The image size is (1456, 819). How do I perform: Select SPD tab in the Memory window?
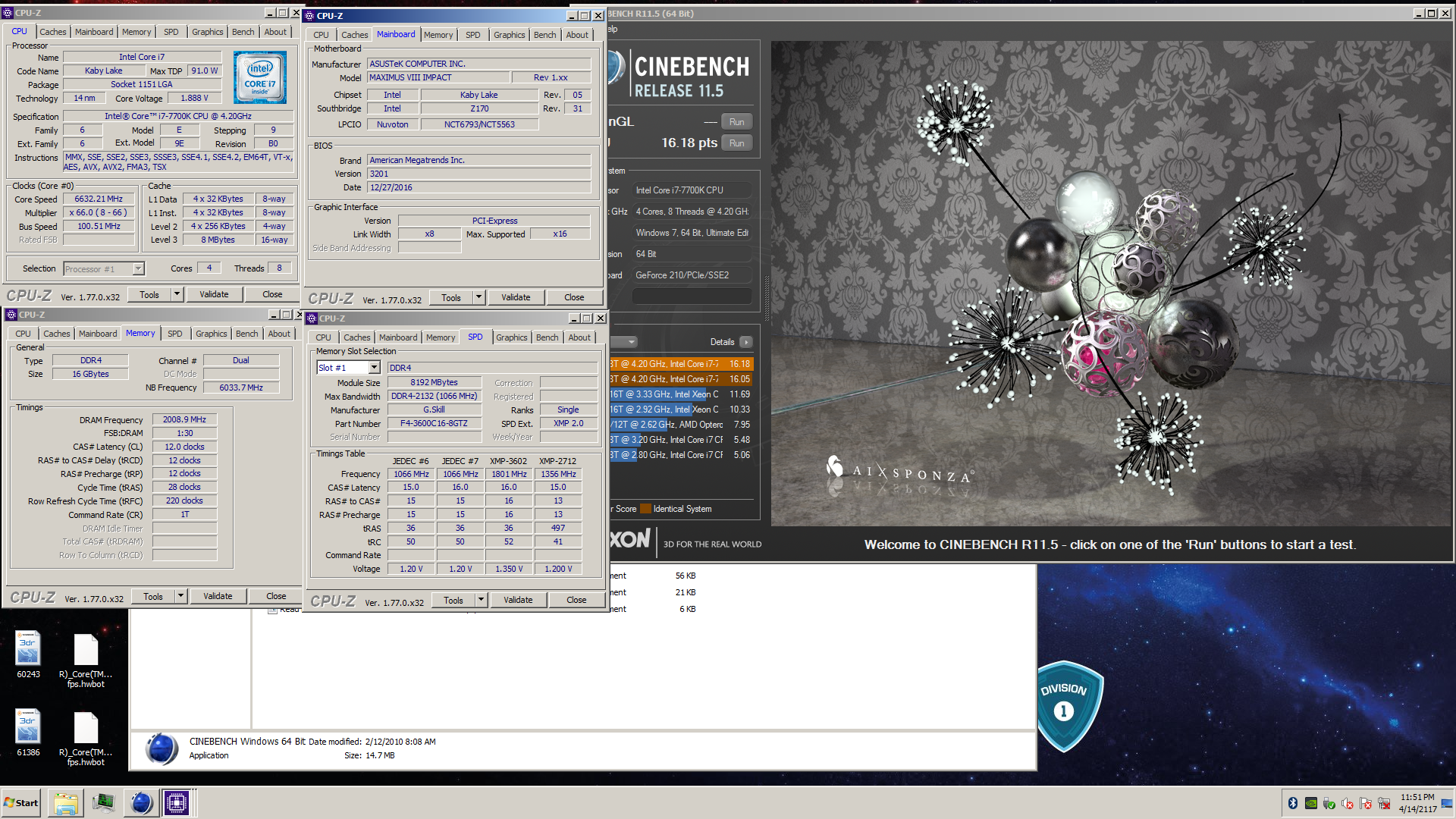tap(175, 334)
